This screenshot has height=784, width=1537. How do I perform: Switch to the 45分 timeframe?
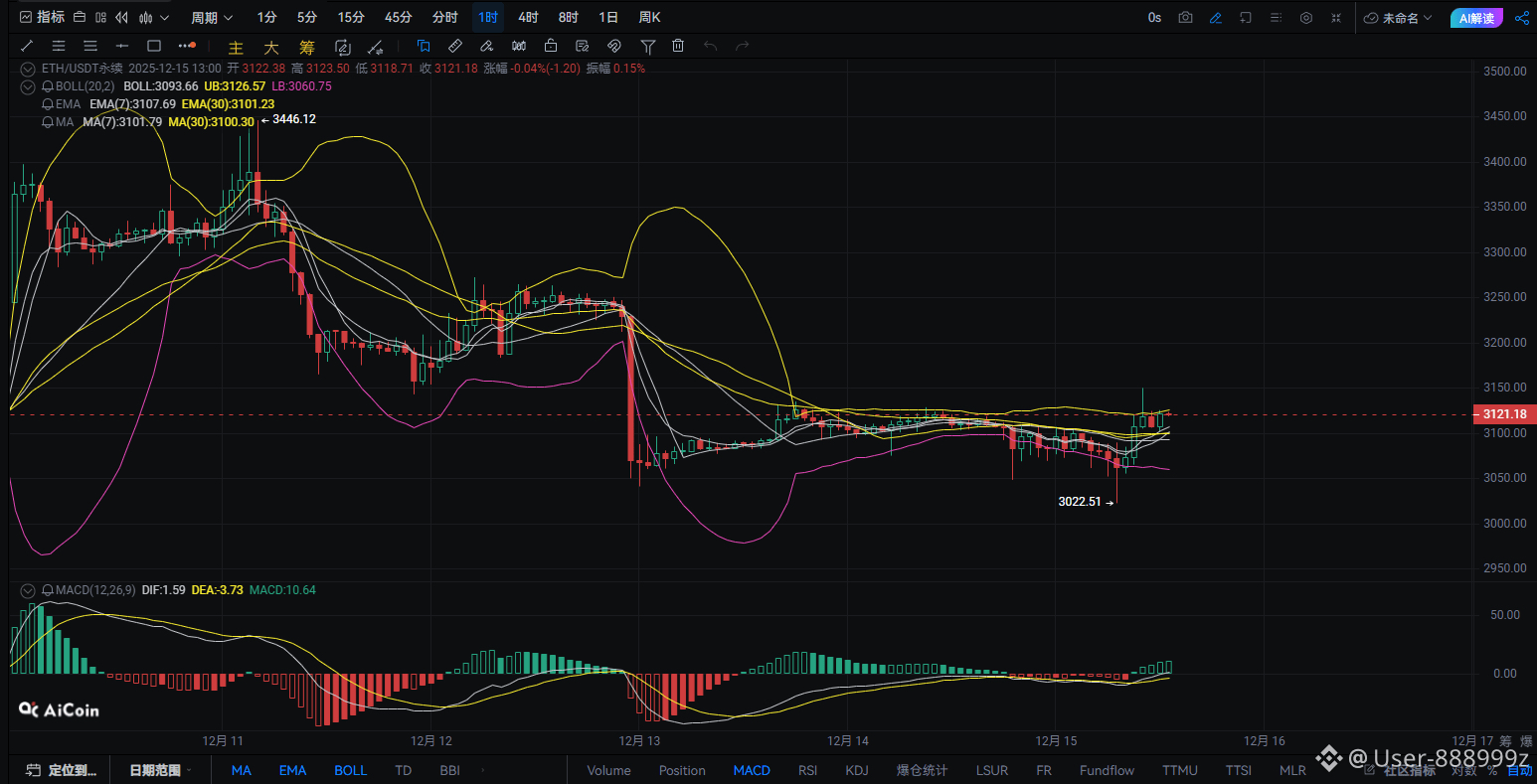pos(399,17)
